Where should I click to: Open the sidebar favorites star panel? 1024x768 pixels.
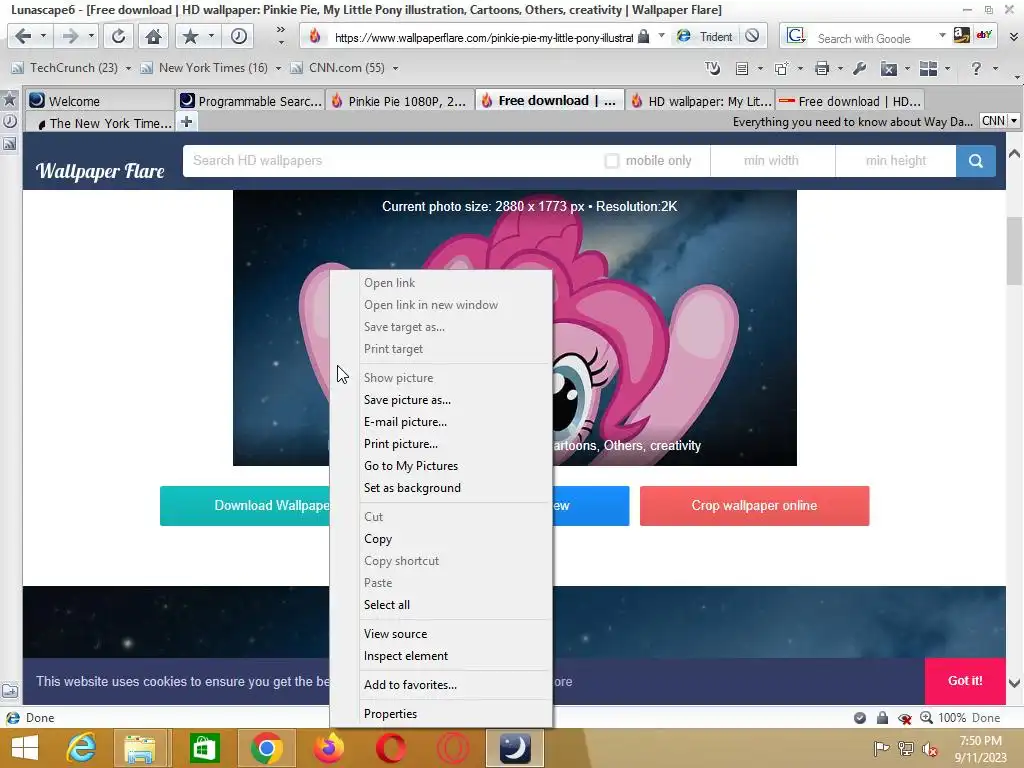(x=10, y=99)
